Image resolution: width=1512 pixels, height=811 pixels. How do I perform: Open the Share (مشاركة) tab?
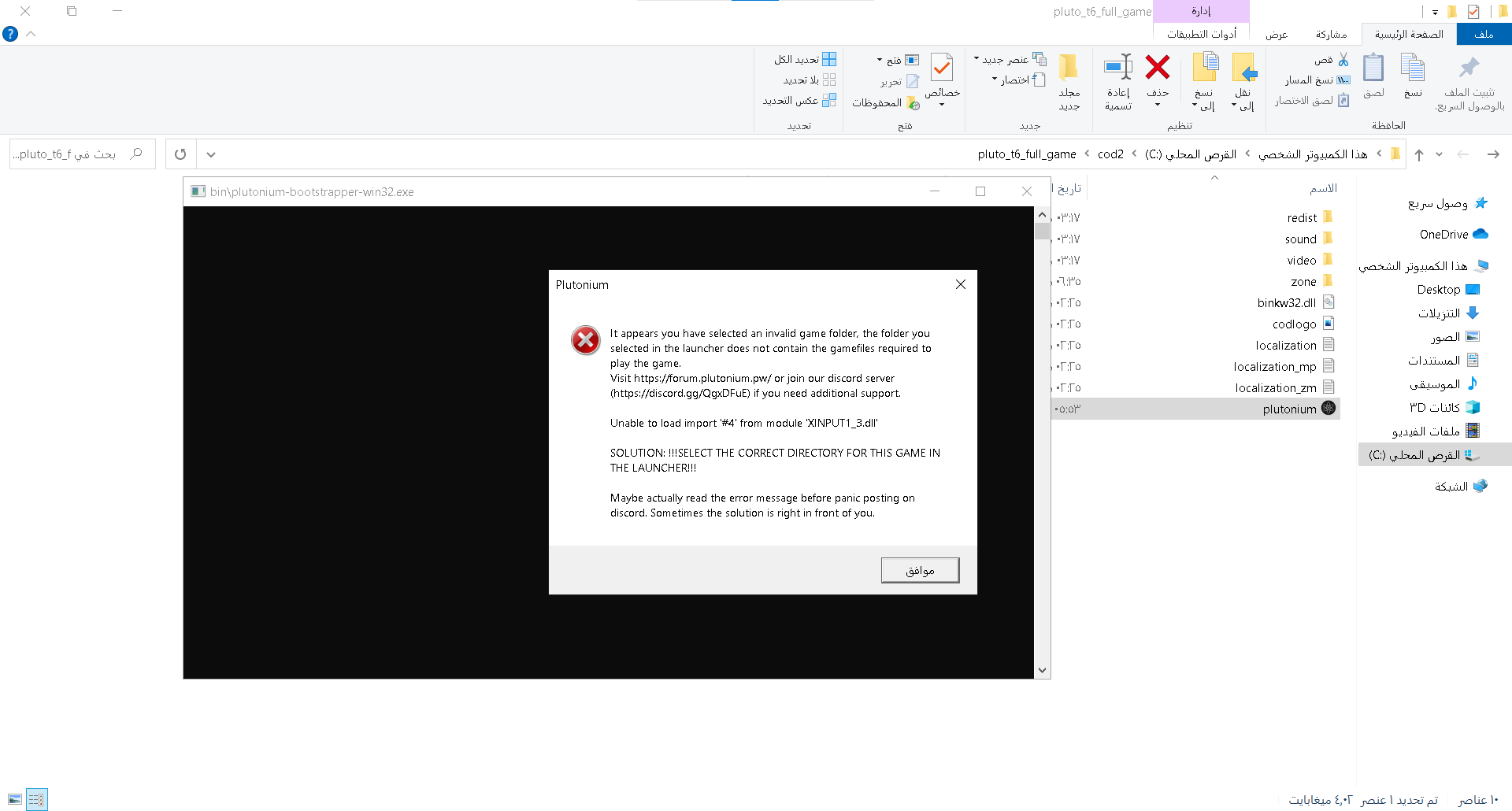point(1331,34)
